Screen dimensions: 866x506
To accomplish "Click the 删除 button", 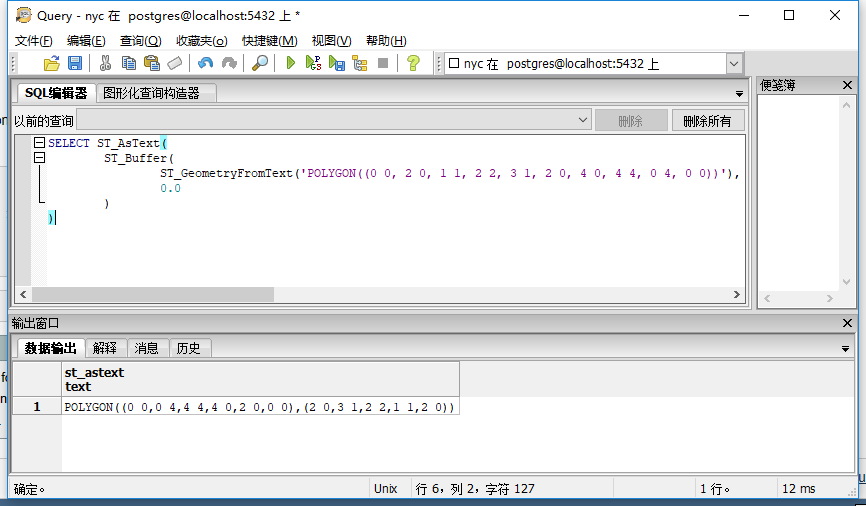I will coord(631,120).
